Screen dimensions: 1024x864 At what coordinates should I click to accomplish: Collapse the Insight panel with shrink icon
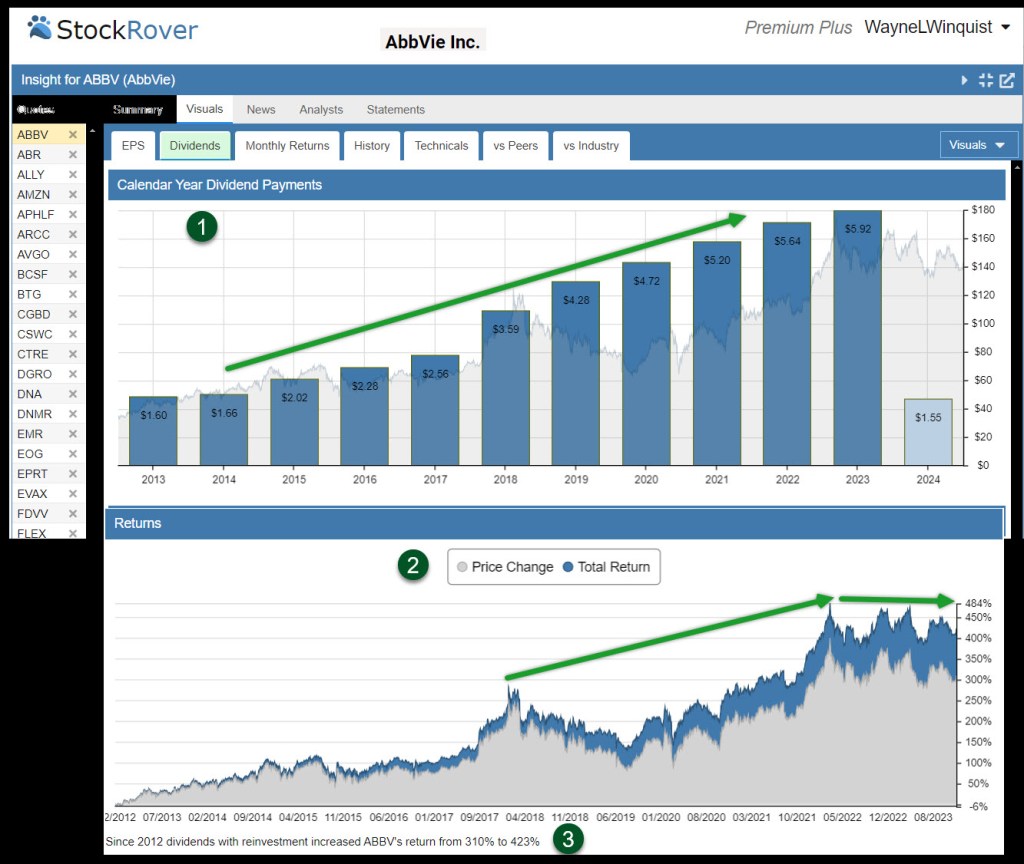(x=985, y=80)
